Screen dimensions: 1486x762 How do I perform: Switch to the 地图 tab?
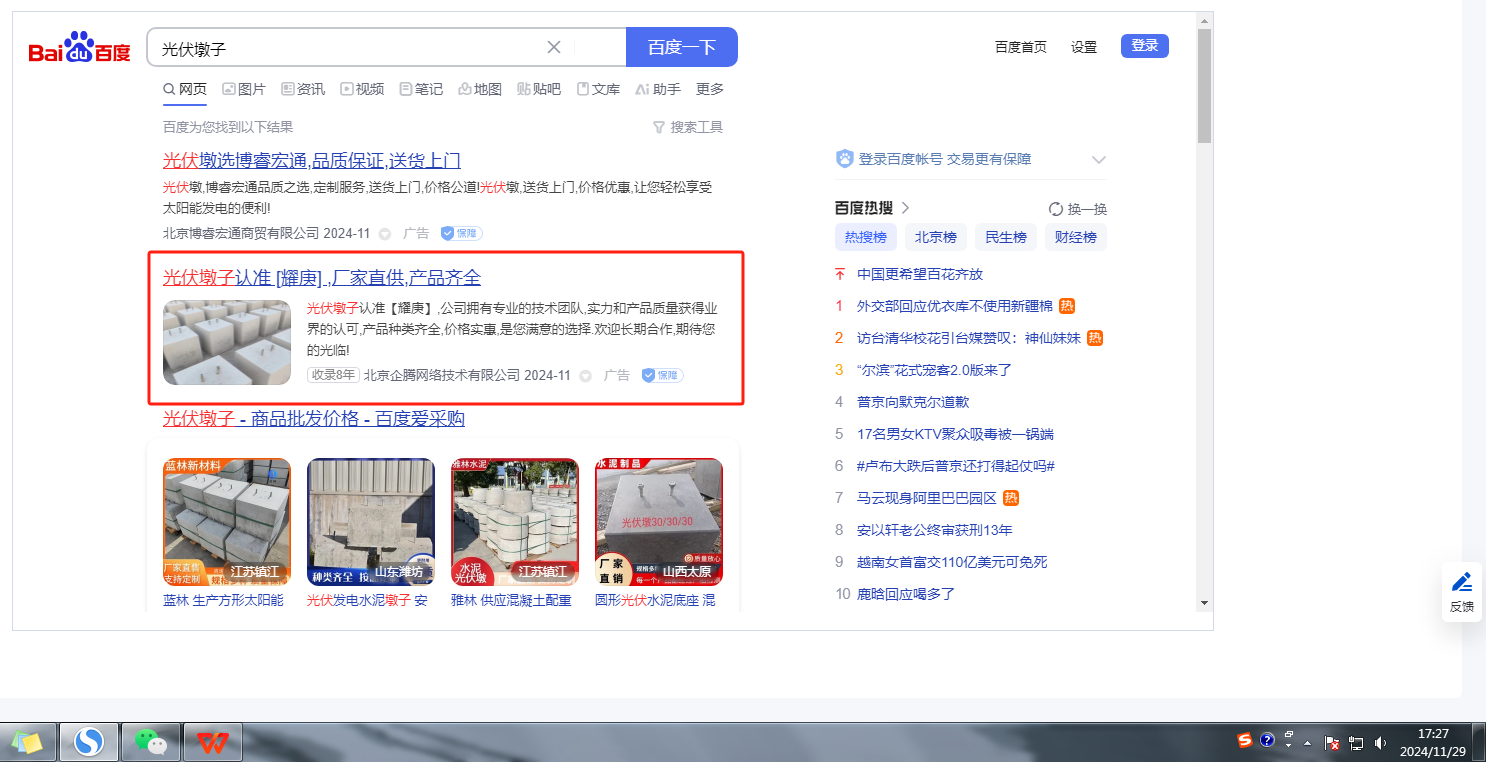tap(480, 89)
